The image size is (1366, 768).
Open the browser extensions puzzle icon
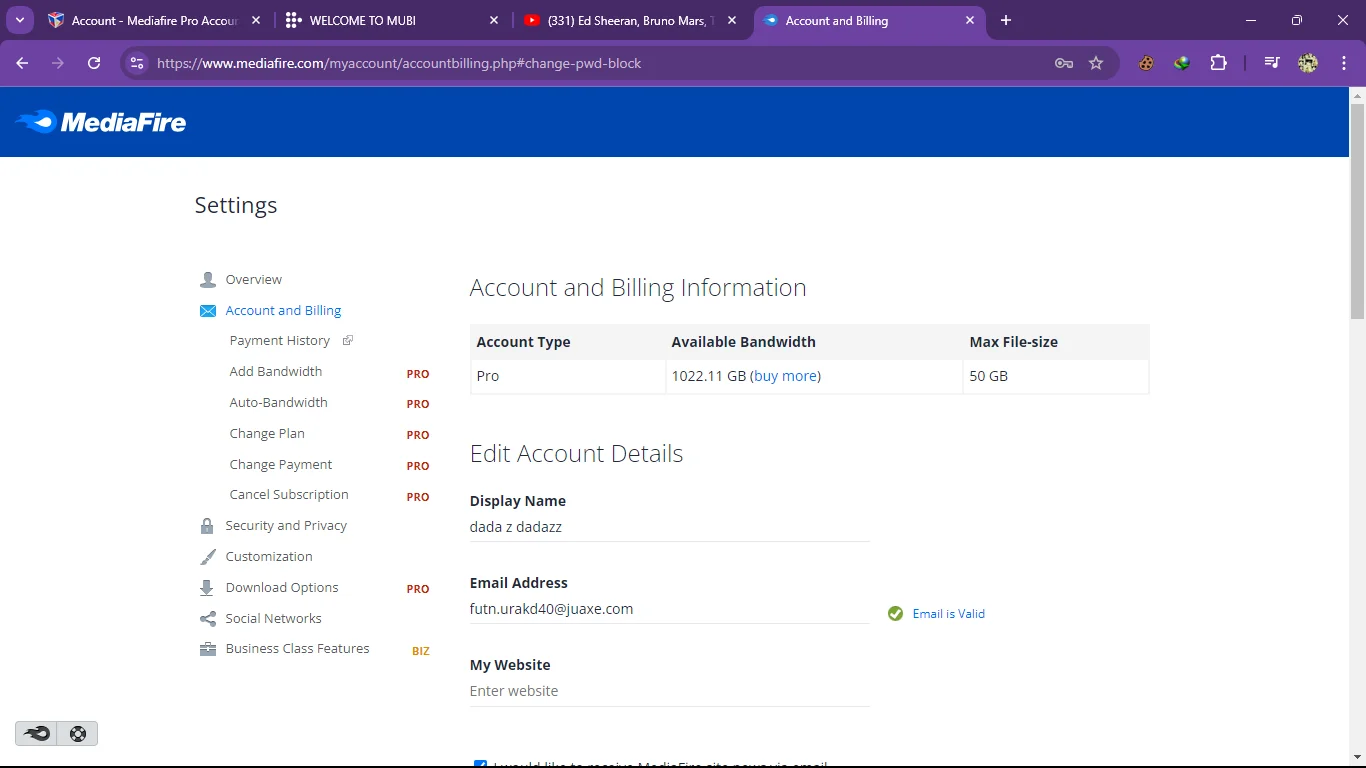(x=1218, y=63)
